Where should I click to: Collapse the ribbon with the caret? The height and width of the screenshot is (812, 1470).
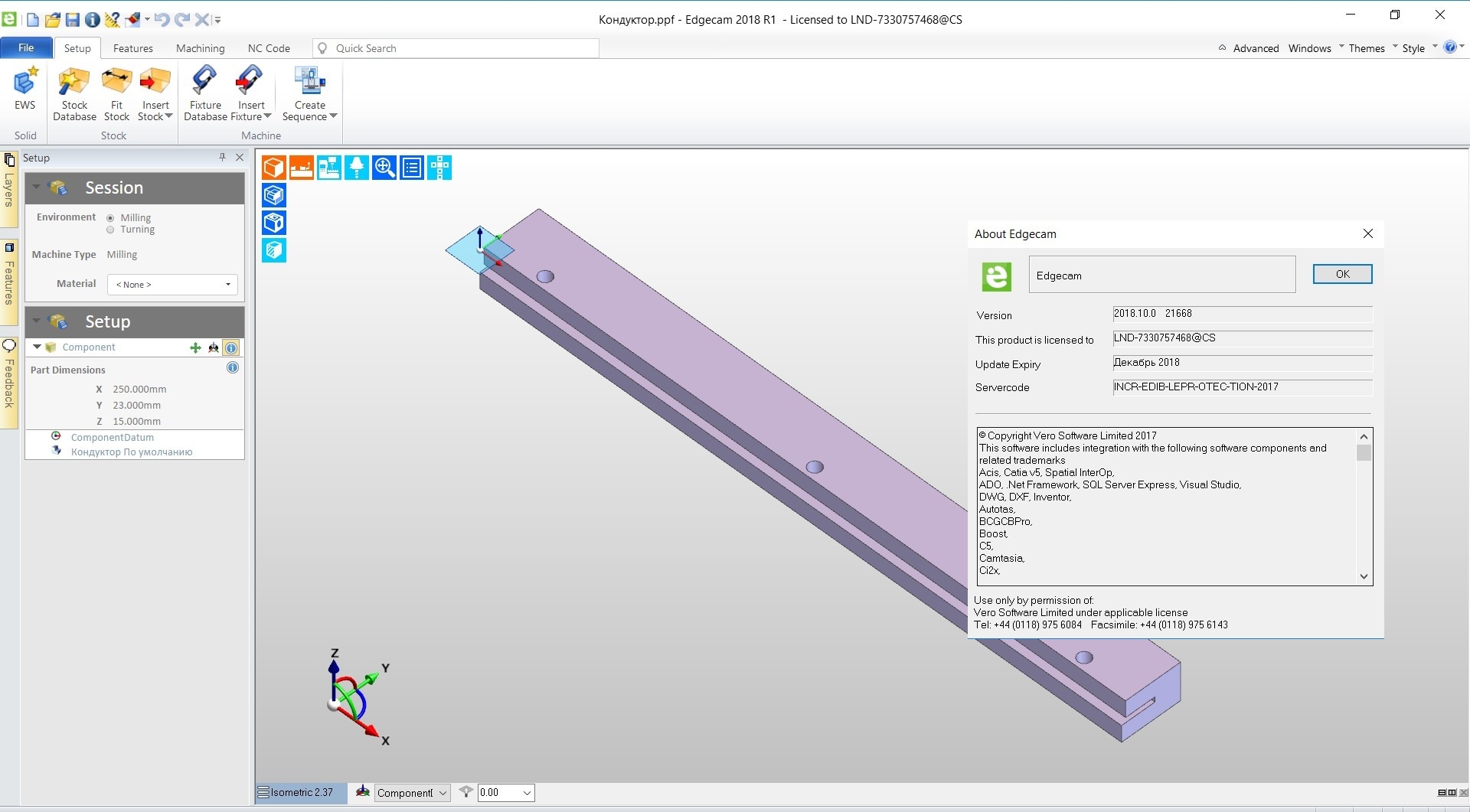tap(1222, 47)
